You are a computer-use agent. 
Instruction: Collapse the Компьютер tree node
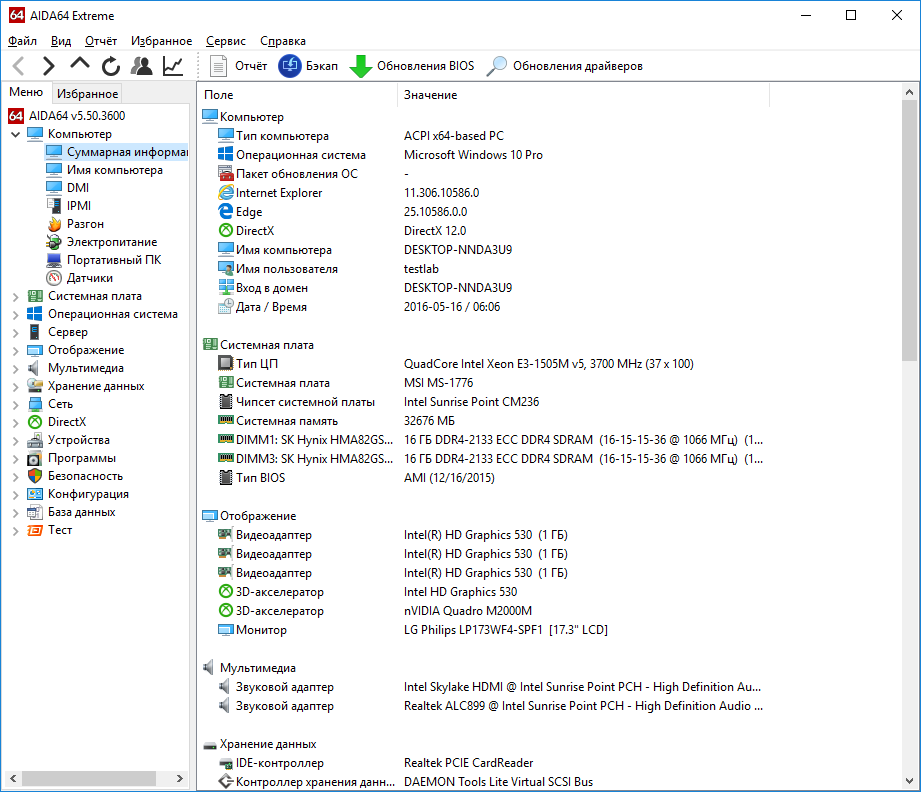(x=15, y=134)
